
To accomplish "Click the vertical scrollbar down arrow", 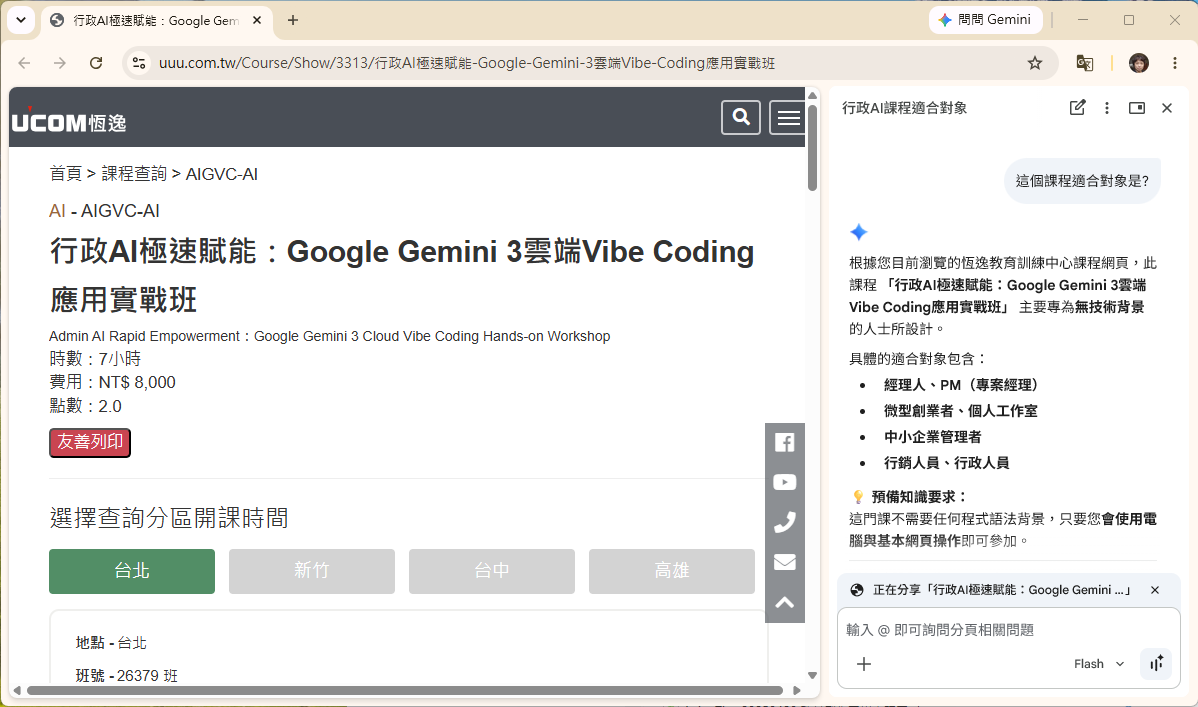I will pos(812,675).
